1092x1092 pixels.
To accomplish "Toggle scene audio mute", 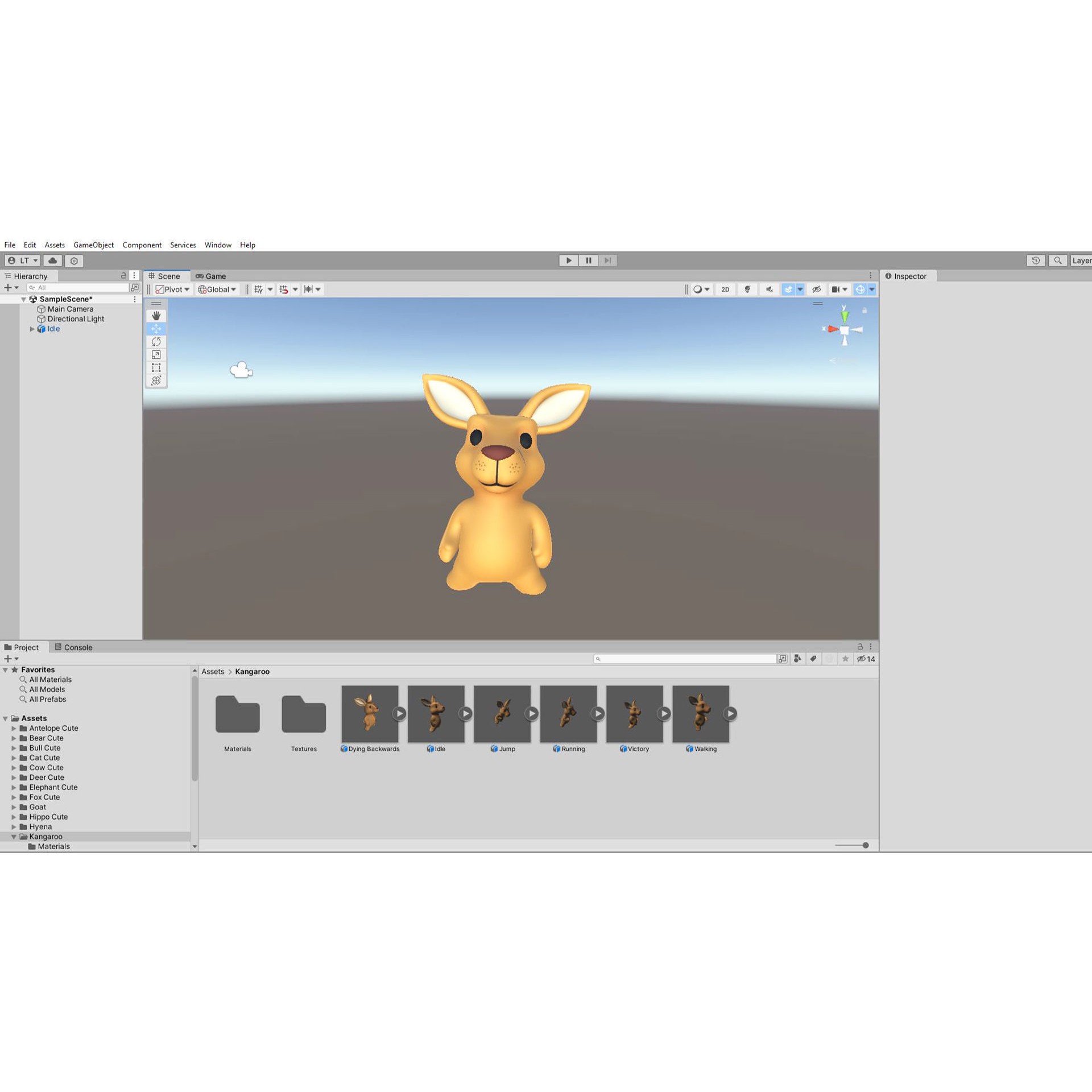I will coord(769,289).
